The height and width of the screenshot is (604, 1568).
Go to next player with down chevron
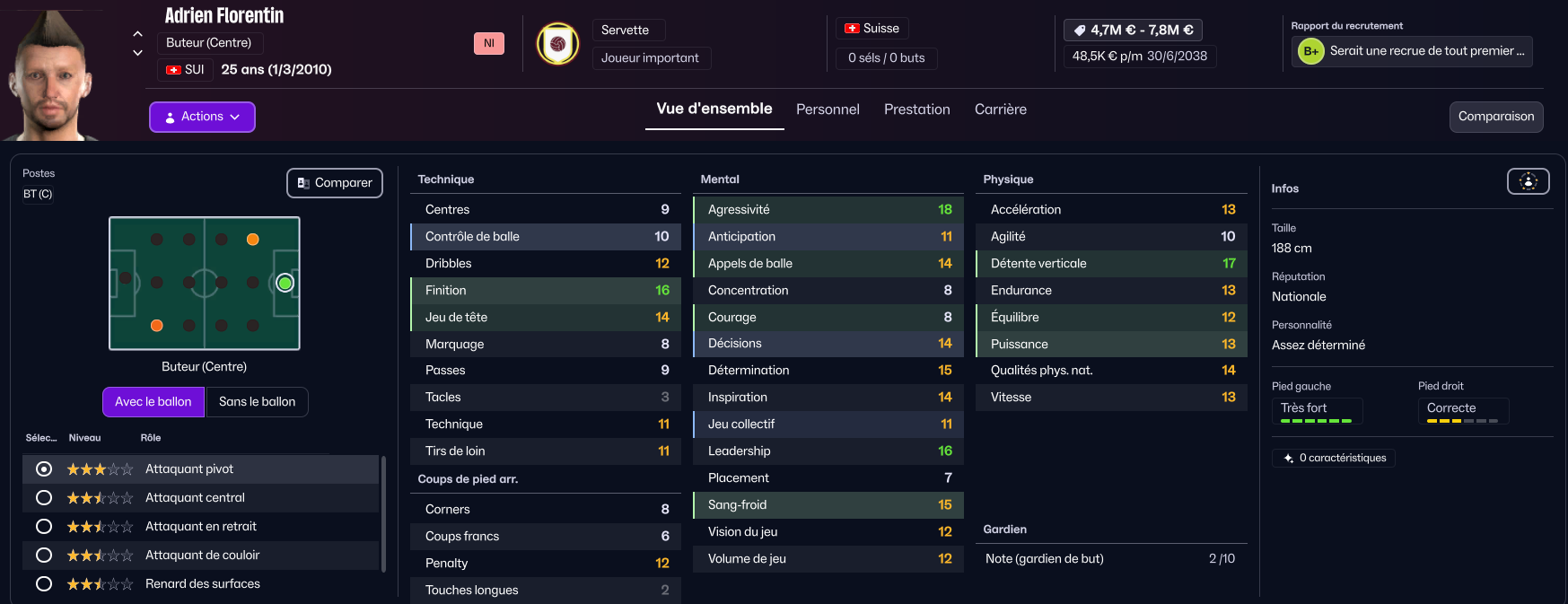137,53
